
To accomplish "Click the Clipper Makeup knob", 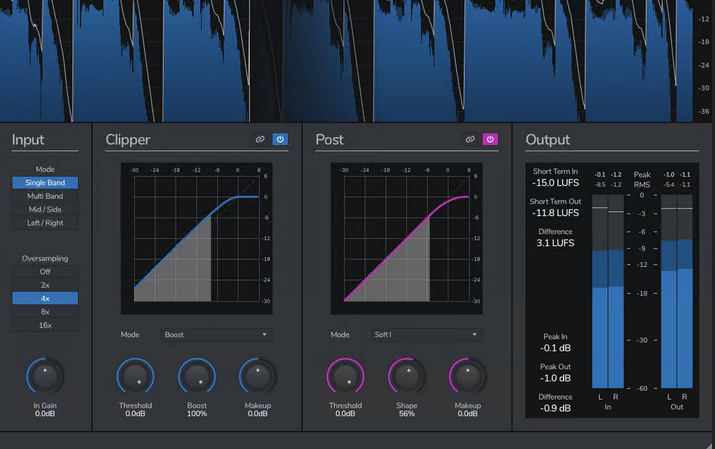I will pyautogui.click(x=259, y=376).
